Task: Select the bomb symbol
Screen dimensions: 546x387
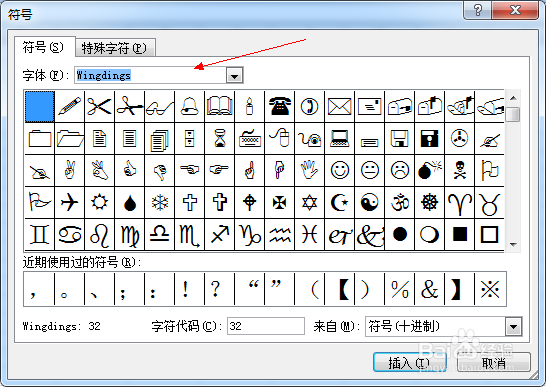Action: pyautogui.click(x=429, y=170)
